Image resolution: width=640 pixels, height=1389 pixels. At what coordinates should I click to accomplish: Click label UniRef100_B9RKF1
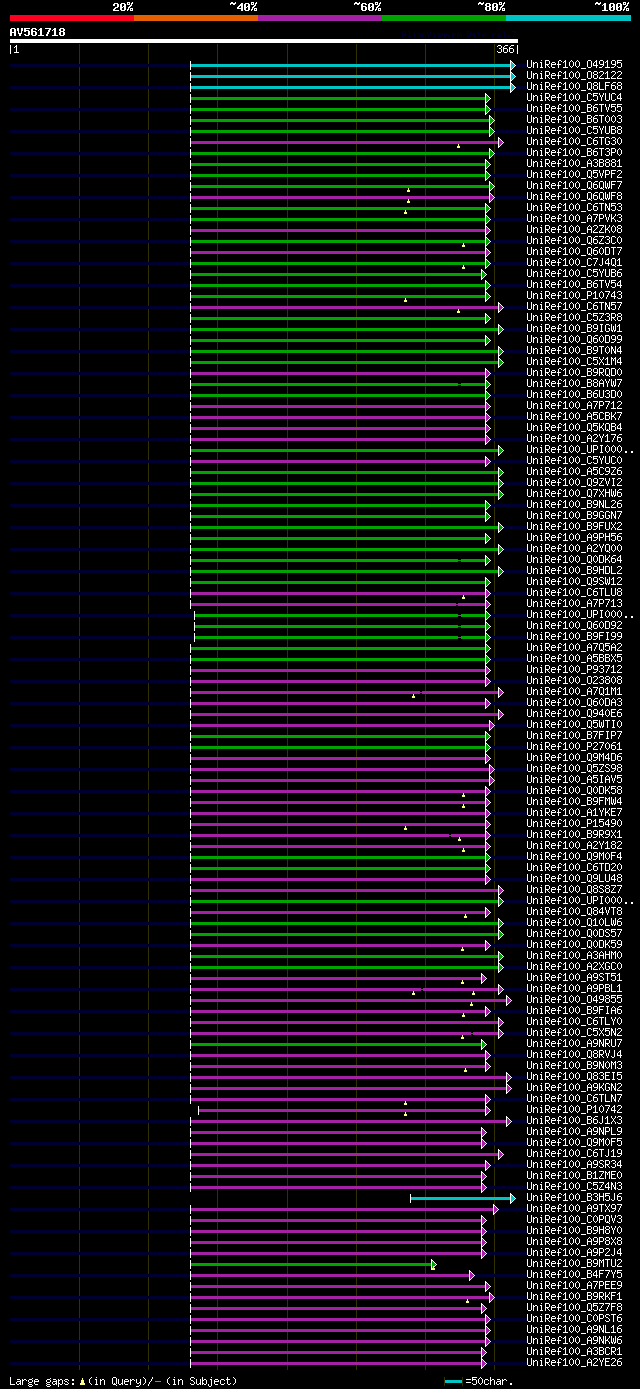[x=574, y=1296]
